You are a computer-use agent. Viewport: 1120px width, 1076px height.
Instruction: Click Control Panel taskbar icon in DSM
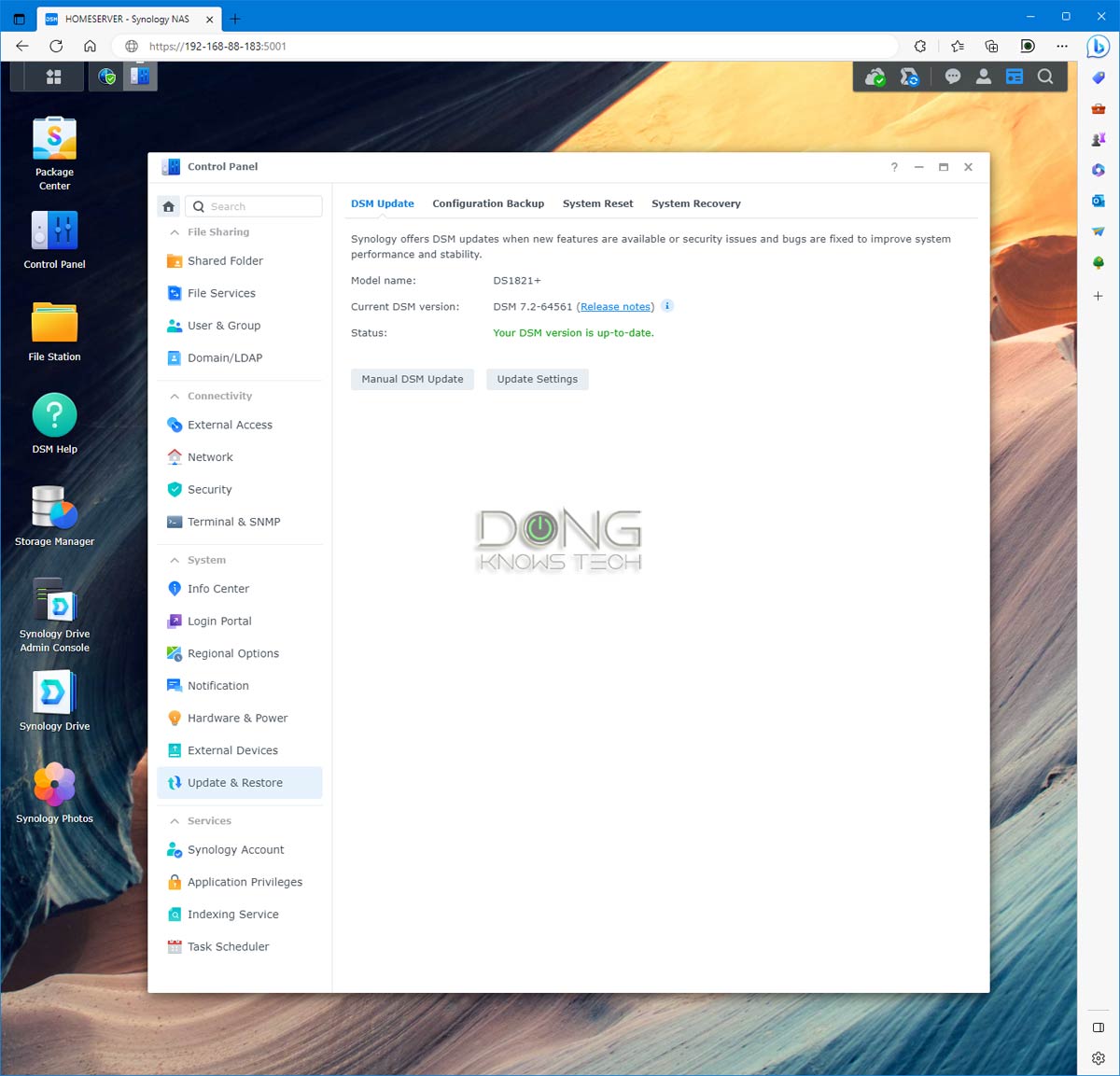140,77
